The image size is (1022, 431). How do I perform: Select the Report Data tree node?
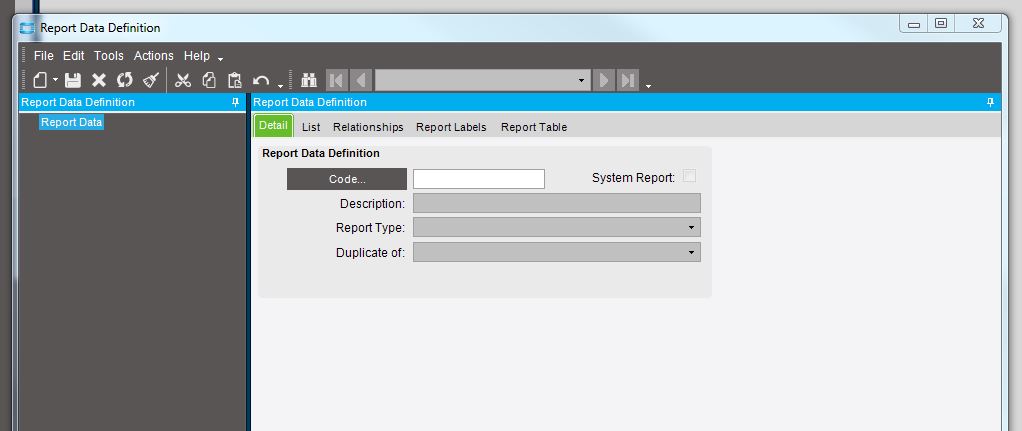point(72,122)
